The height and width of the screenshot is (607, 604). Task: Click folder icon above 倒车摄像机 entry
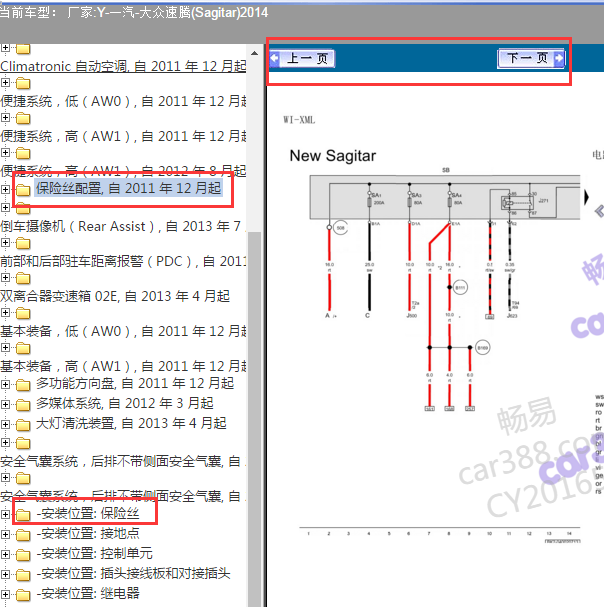tap(23, 209)
